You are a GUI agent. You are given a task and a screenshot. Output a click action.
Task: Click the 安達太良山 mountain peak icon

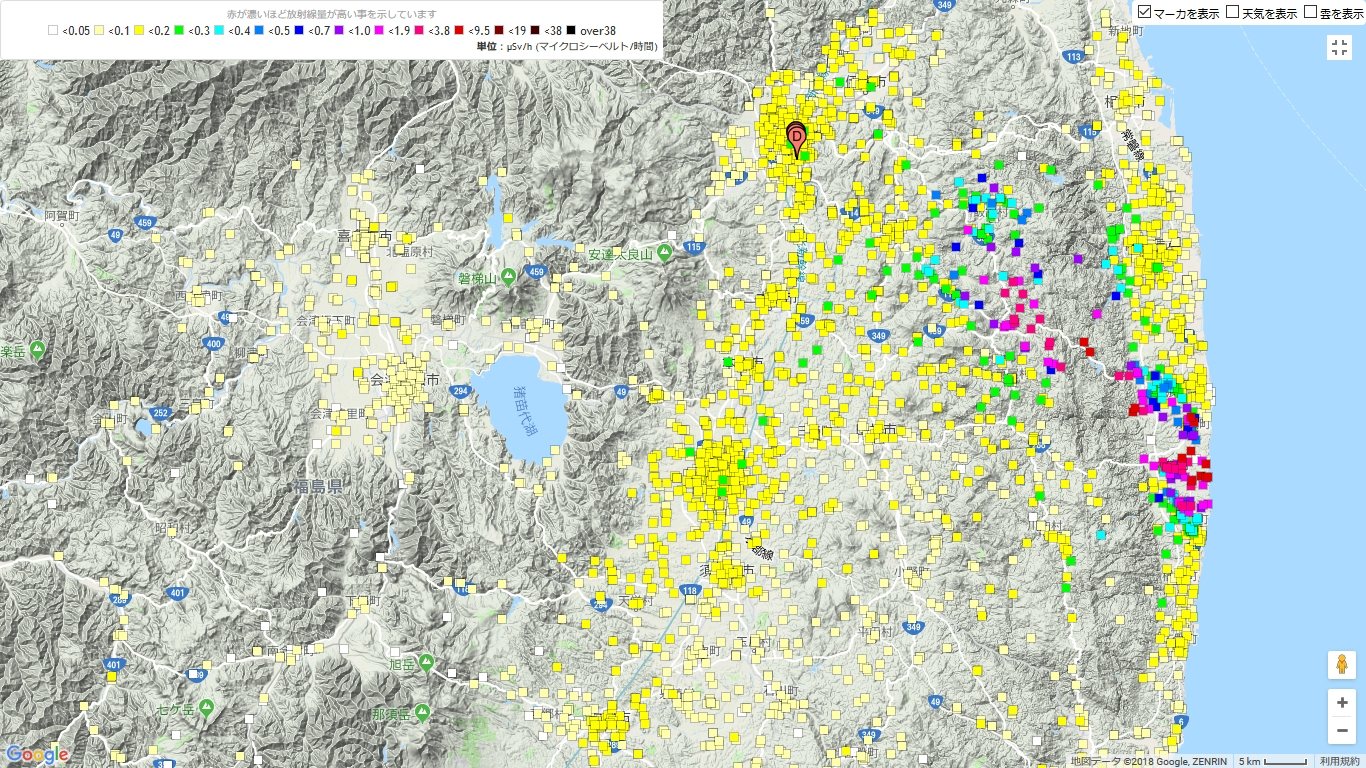click(x=664, y=254)
